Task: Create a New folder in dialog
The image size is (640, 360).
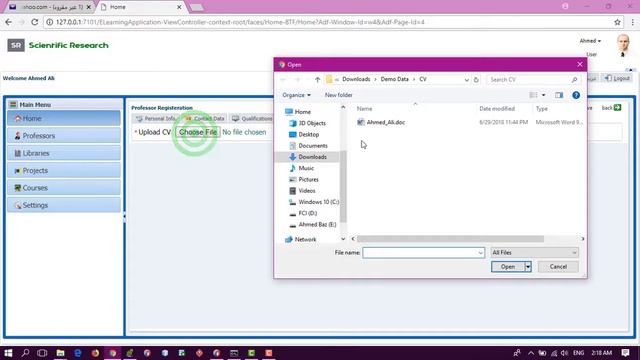Action: [338, 95]
